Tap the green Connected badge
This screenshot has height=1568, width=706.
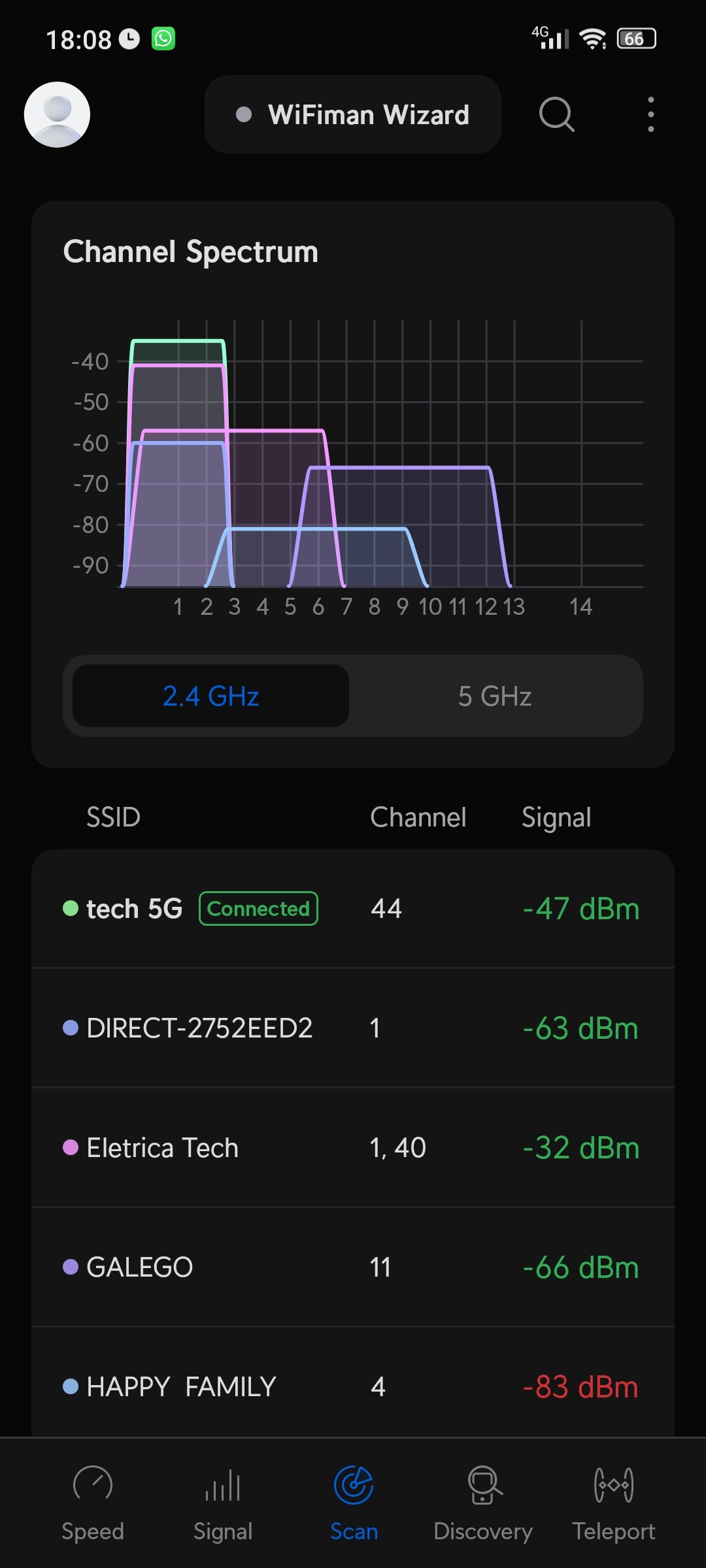click(x=258, y=909)
